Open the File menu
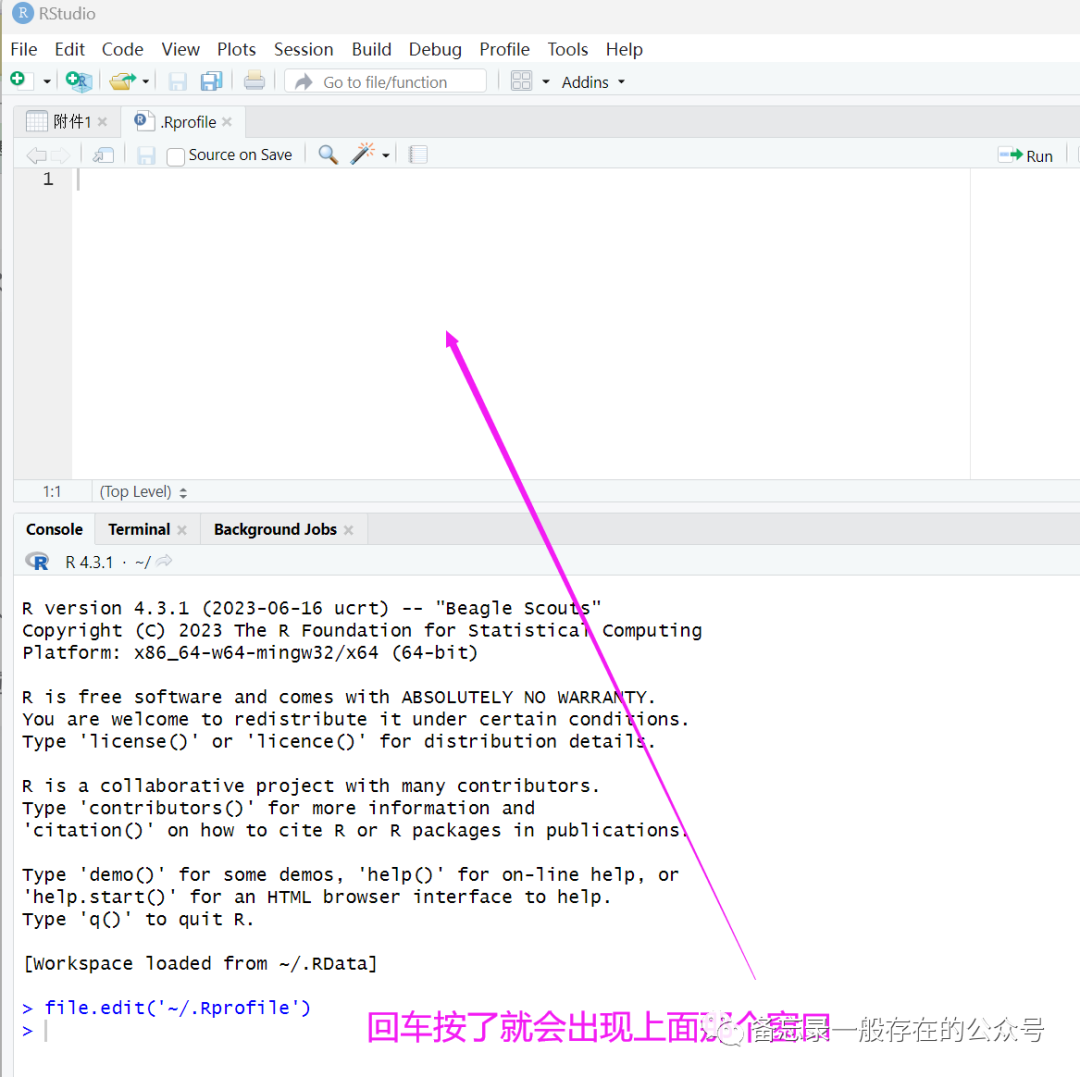This screenshot has height=1077, width=1080. [x=23, y=50]
